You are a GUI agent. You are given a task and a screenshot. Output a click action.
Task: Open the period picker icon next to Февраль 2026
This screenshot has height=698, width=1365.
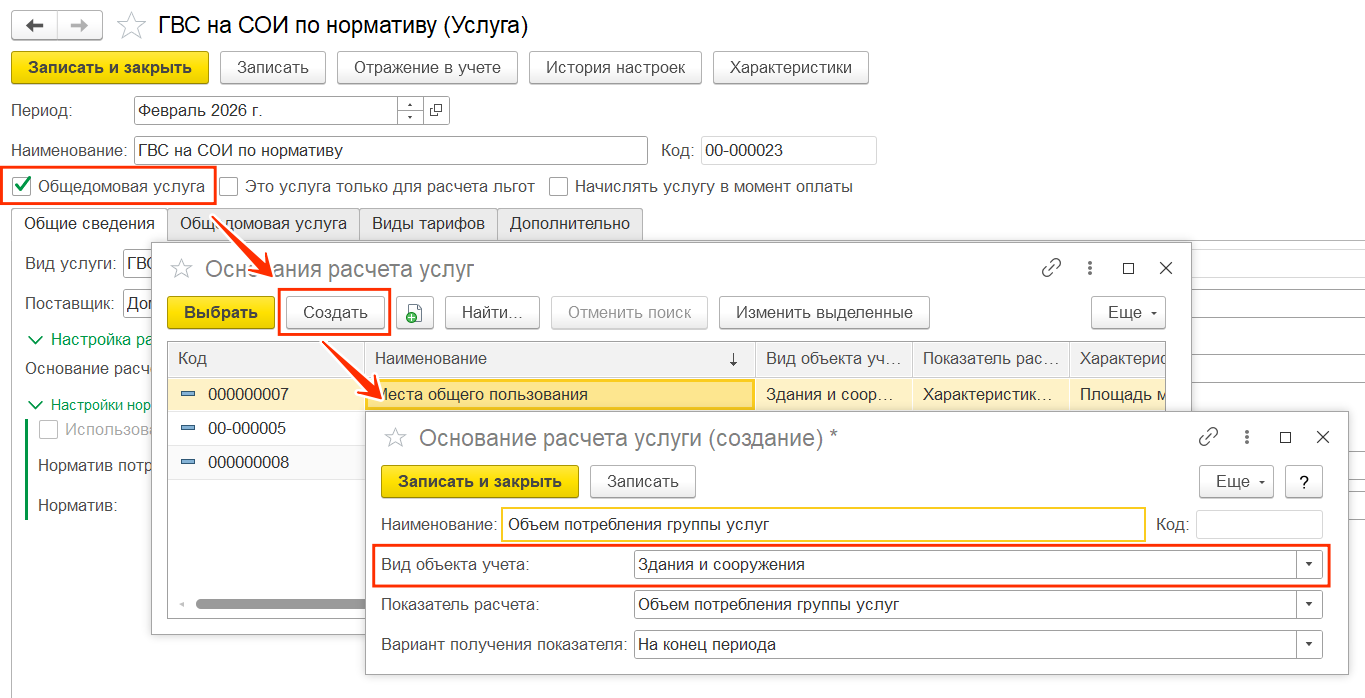tap(436, 110)
